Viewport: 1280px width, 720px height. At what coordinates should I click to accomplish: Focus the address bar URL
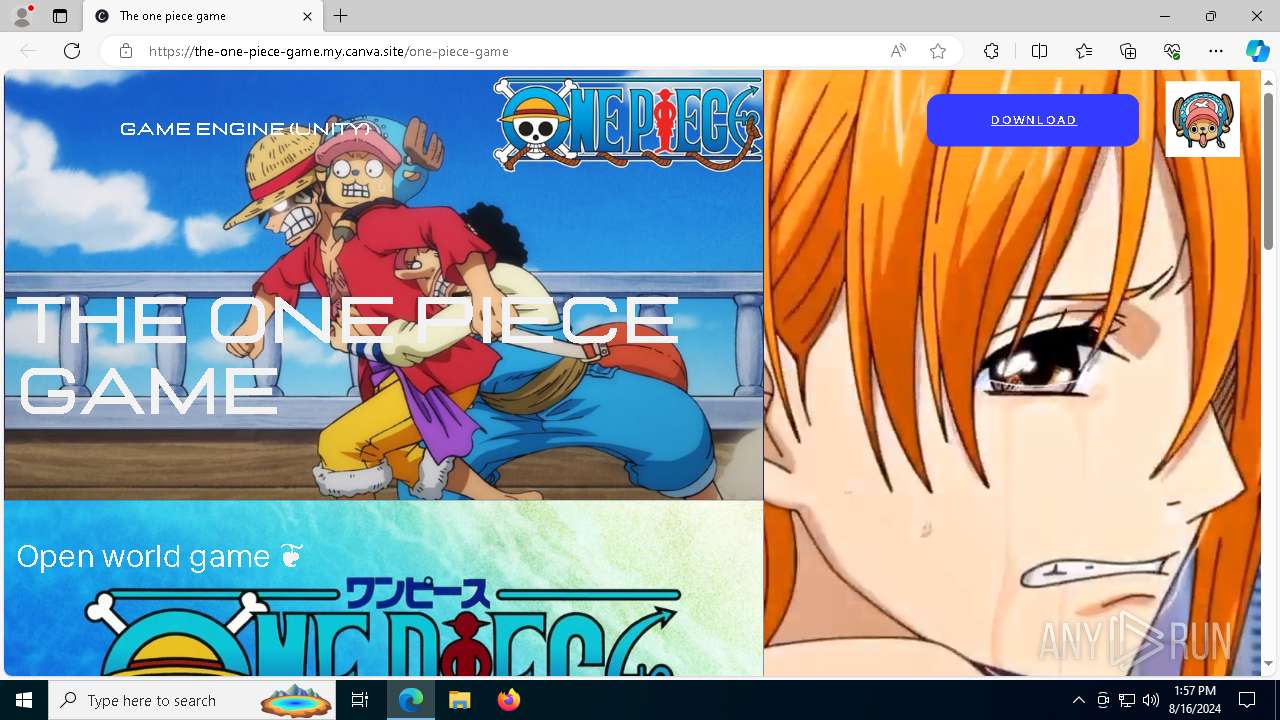(329, 51)
